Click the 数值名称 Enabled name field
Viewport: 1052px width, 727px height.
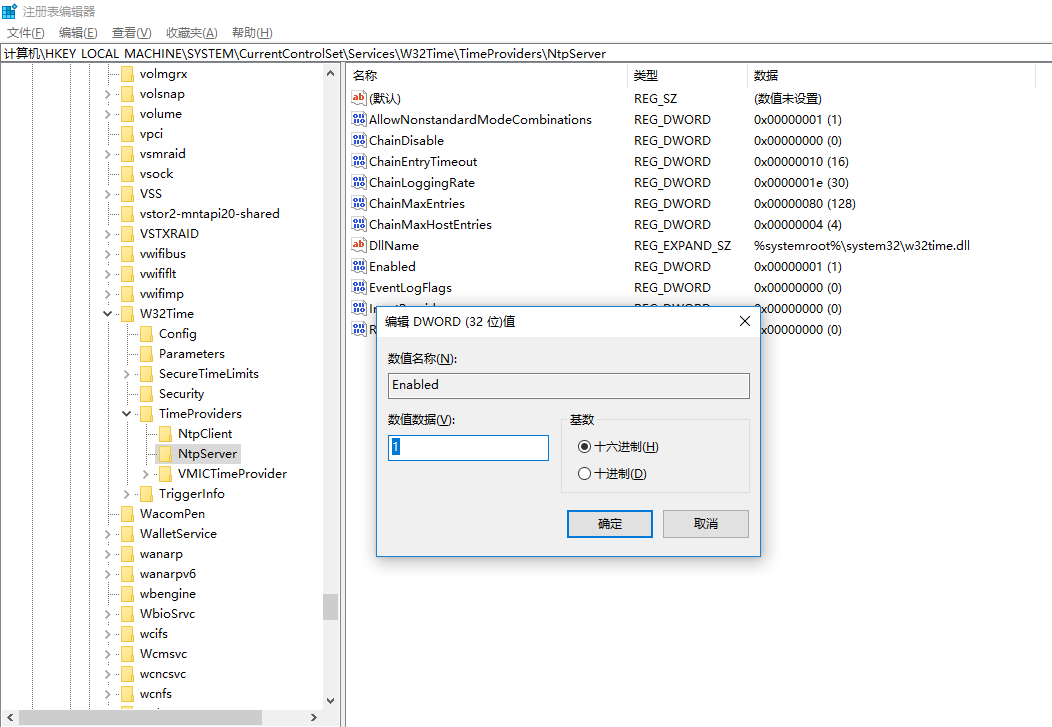pos(569,386)
